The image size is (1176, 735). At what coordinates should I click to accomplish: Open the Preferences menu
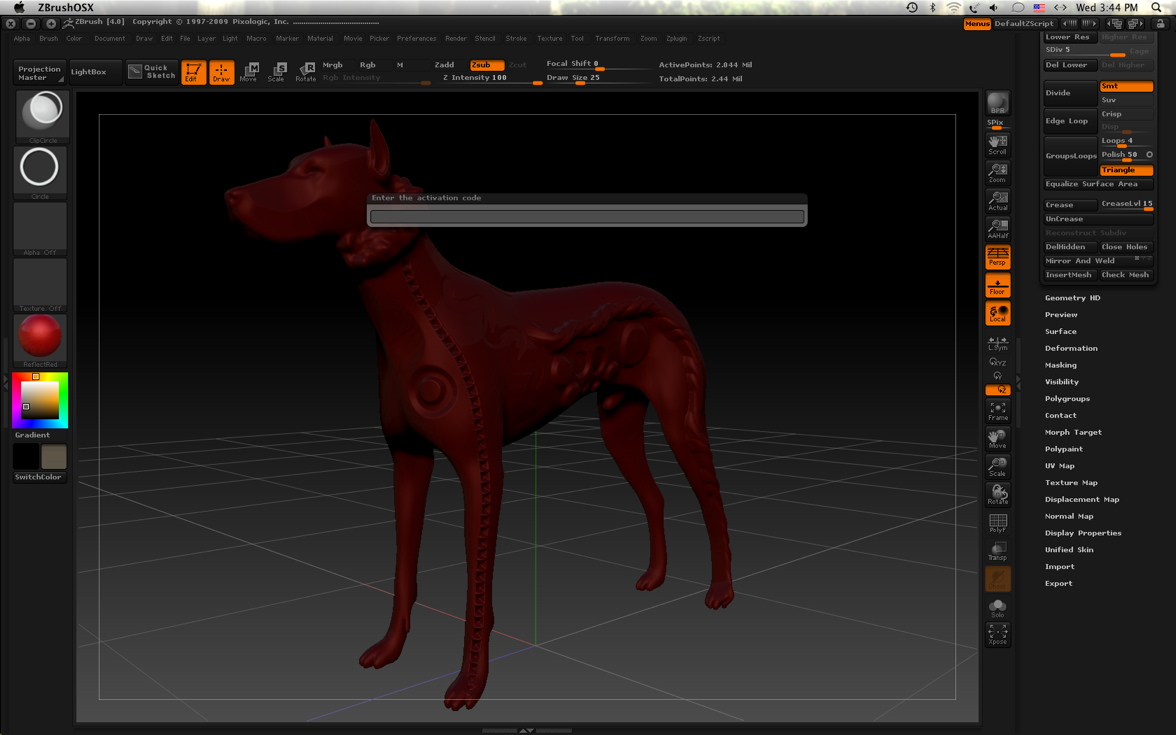click(416, 39)
